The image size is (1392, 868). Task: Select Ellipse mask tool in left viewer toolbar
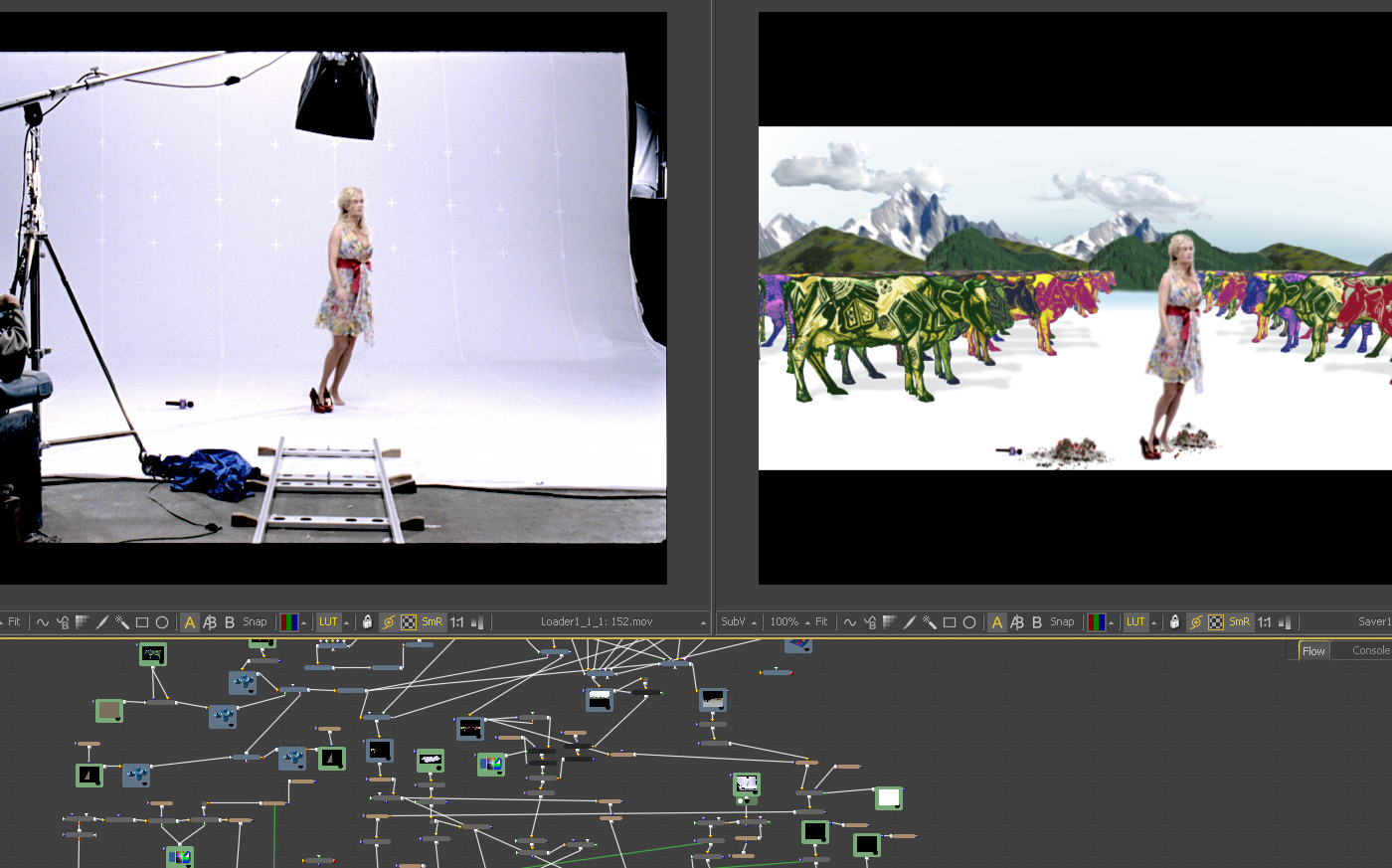point(162,622)
